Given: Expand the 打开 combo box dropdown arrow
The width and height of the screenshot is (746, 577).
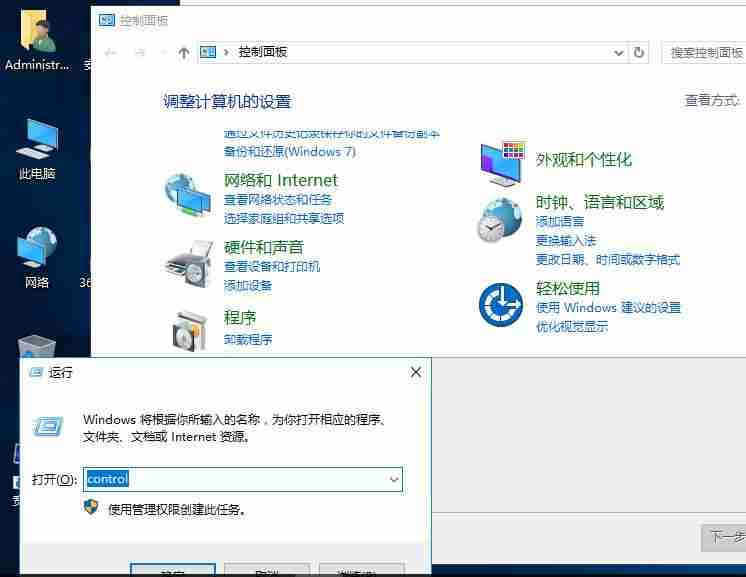Looking at the screenshot, I should pyautogui.click(x=394, y=479).
